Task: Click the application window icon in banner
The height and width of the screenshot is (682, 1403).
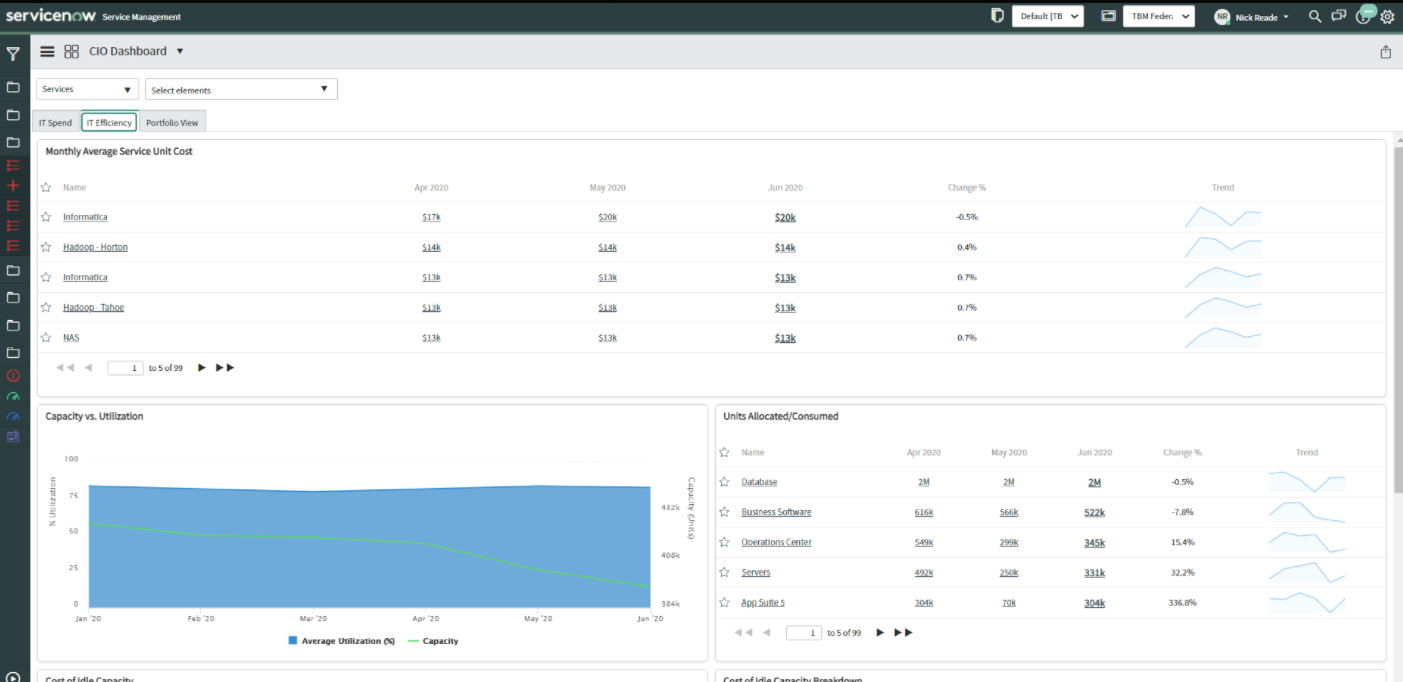Action: coord(1107,16)
